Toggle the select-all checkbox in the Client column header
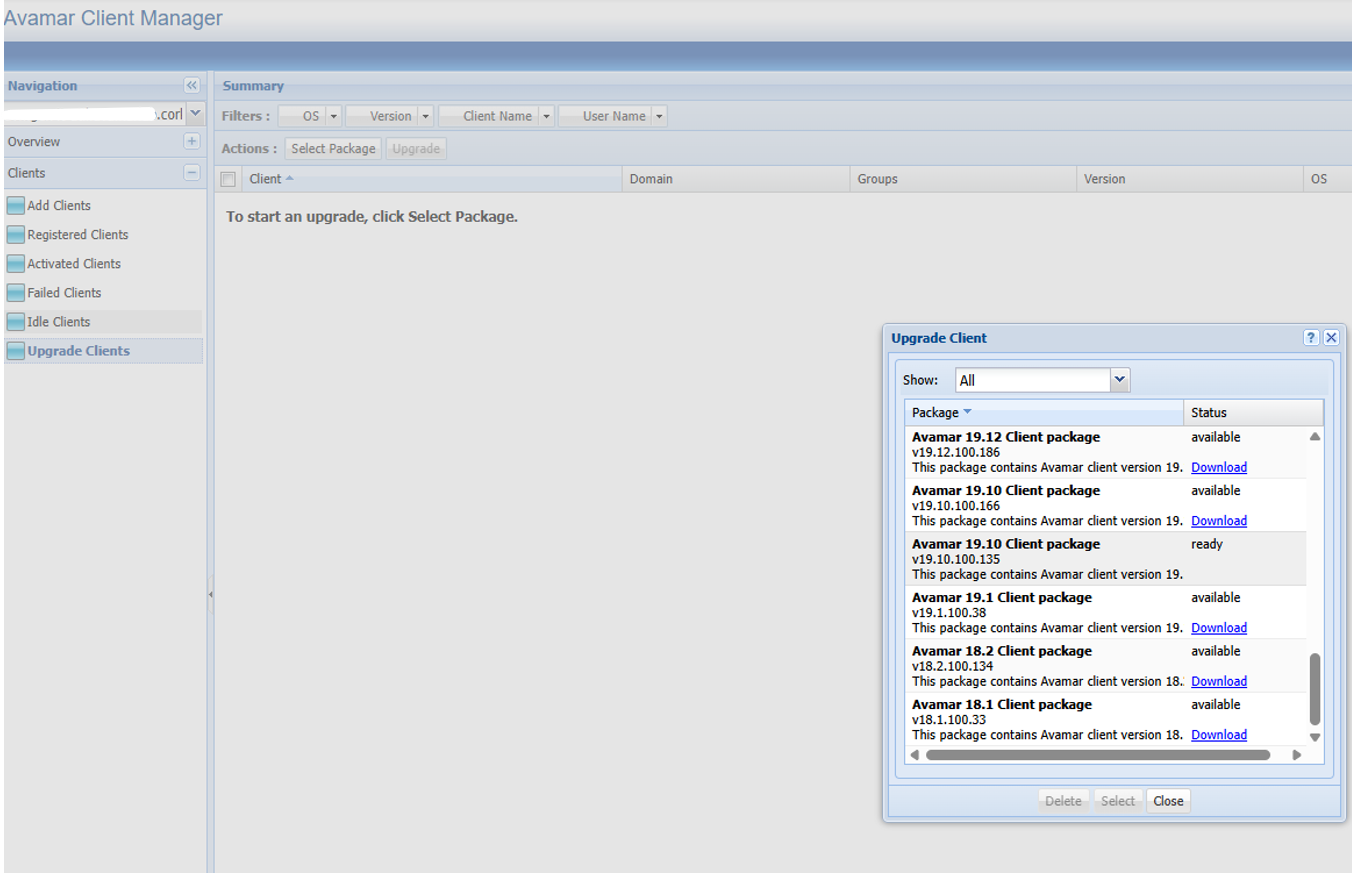 (227, 178)
